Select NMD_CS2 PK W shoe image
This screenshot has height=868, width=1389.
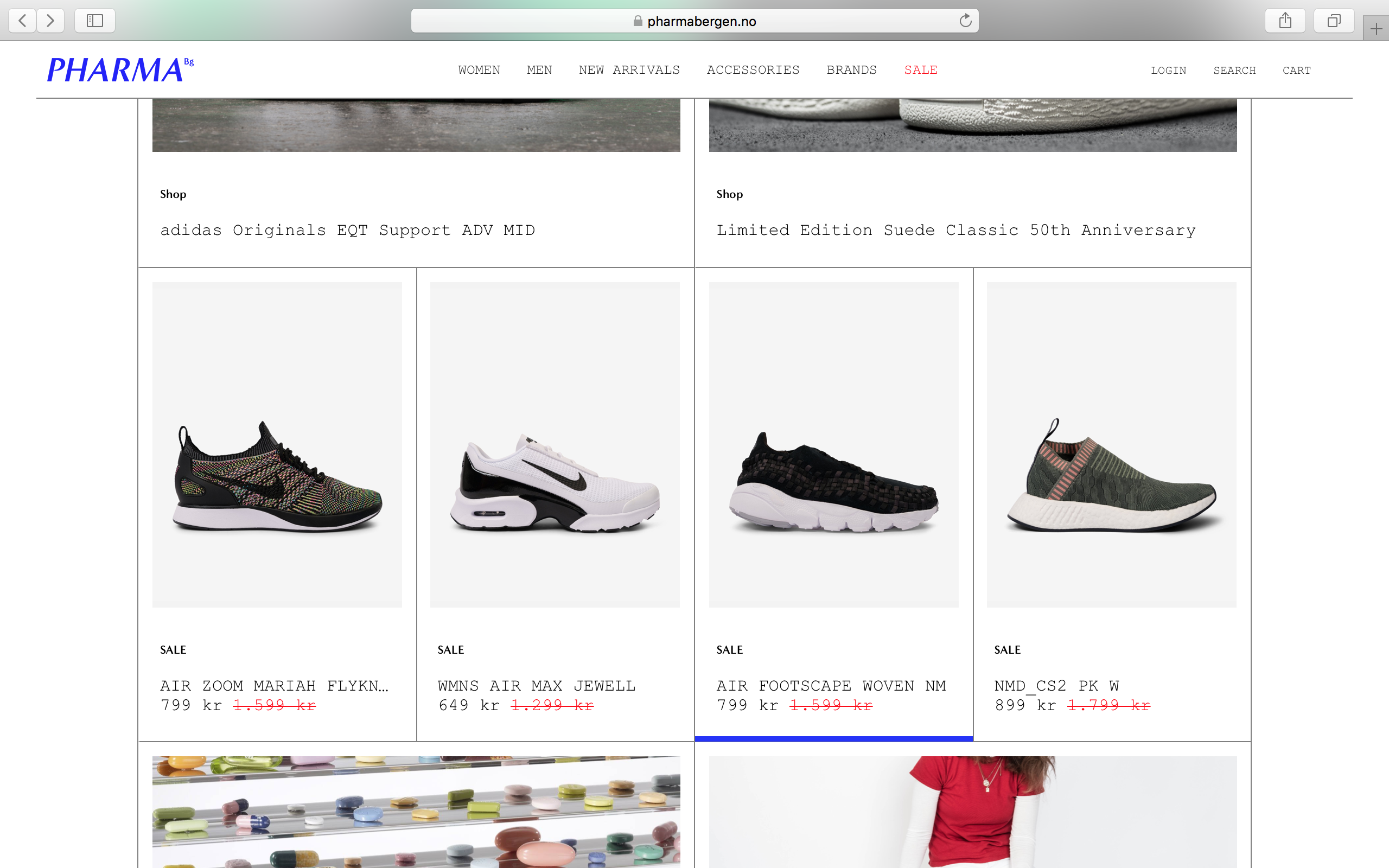pos(1112,444)
